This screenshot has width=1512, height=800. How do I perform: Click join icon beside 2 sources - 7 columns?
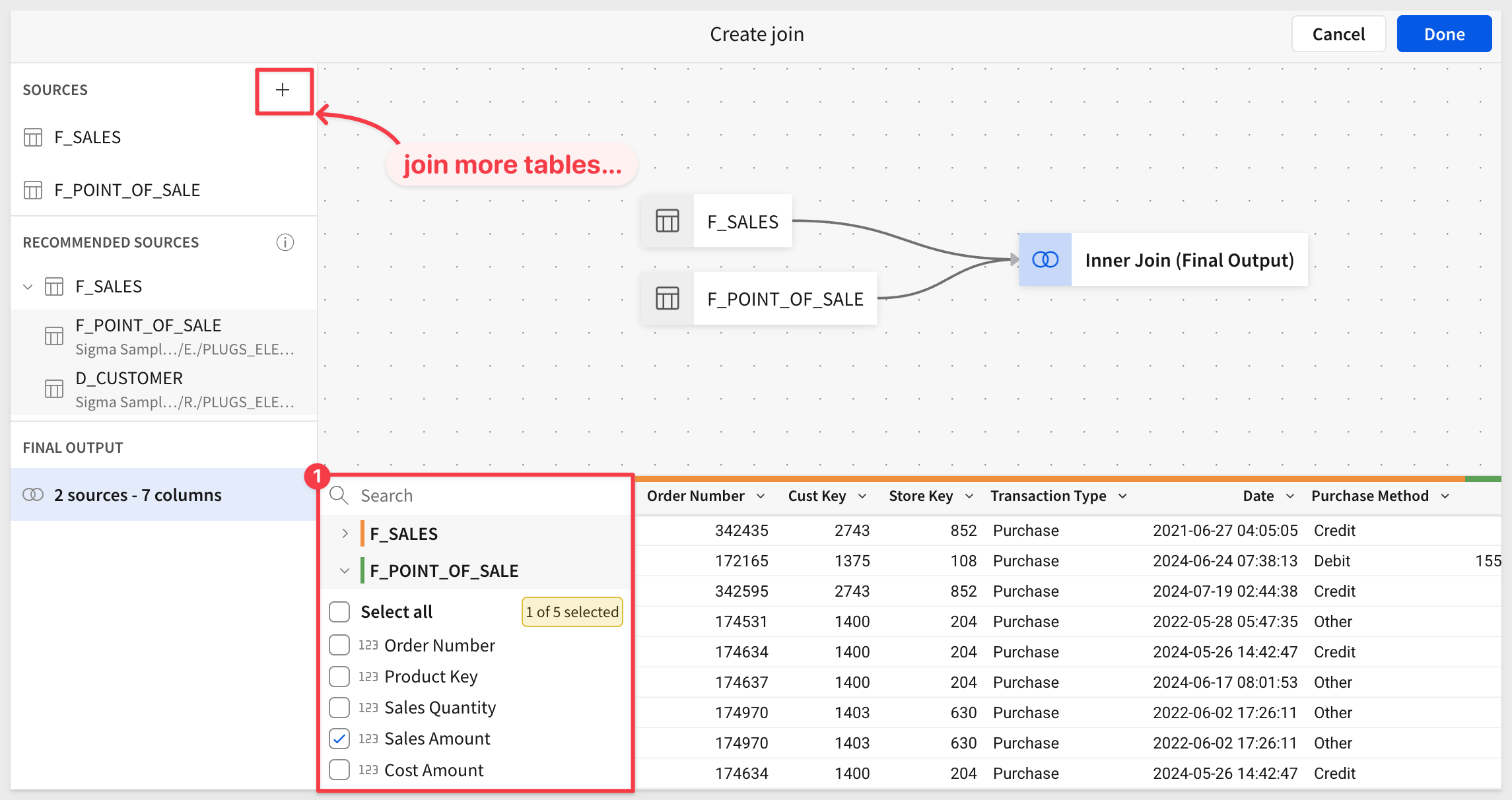(33, 495)
